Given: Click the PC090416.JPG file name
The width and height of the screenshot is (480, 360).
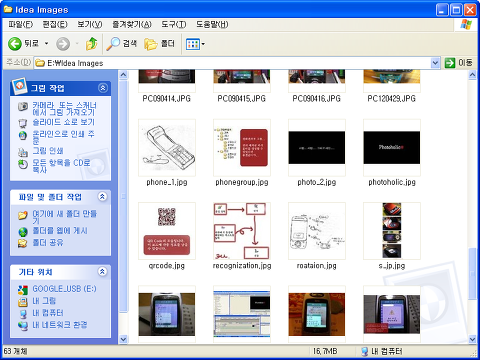Looking at the screenshot, I should pos(317,99).
